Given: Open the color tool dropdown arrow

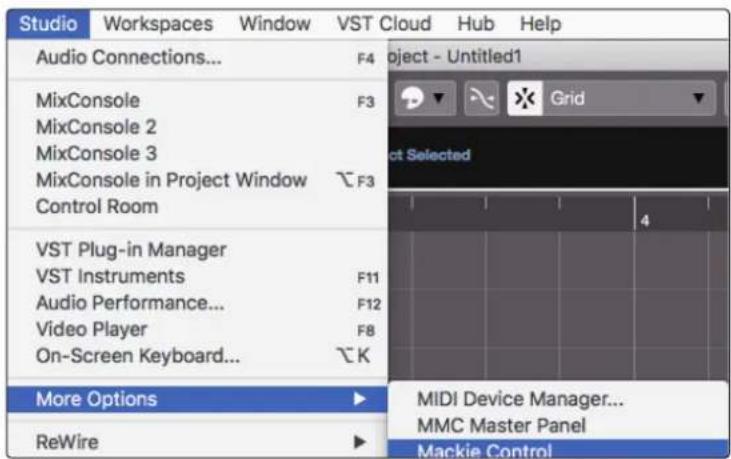Looking at the screenshot, I should tap(439, 98).
